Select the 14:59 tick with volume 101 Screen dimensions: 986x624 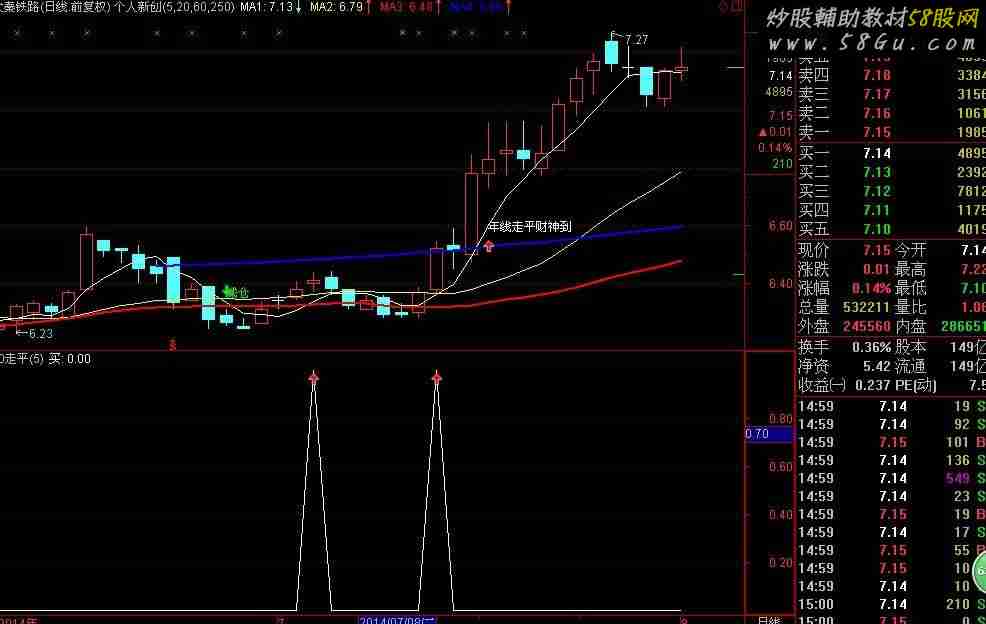pos(891,442)
